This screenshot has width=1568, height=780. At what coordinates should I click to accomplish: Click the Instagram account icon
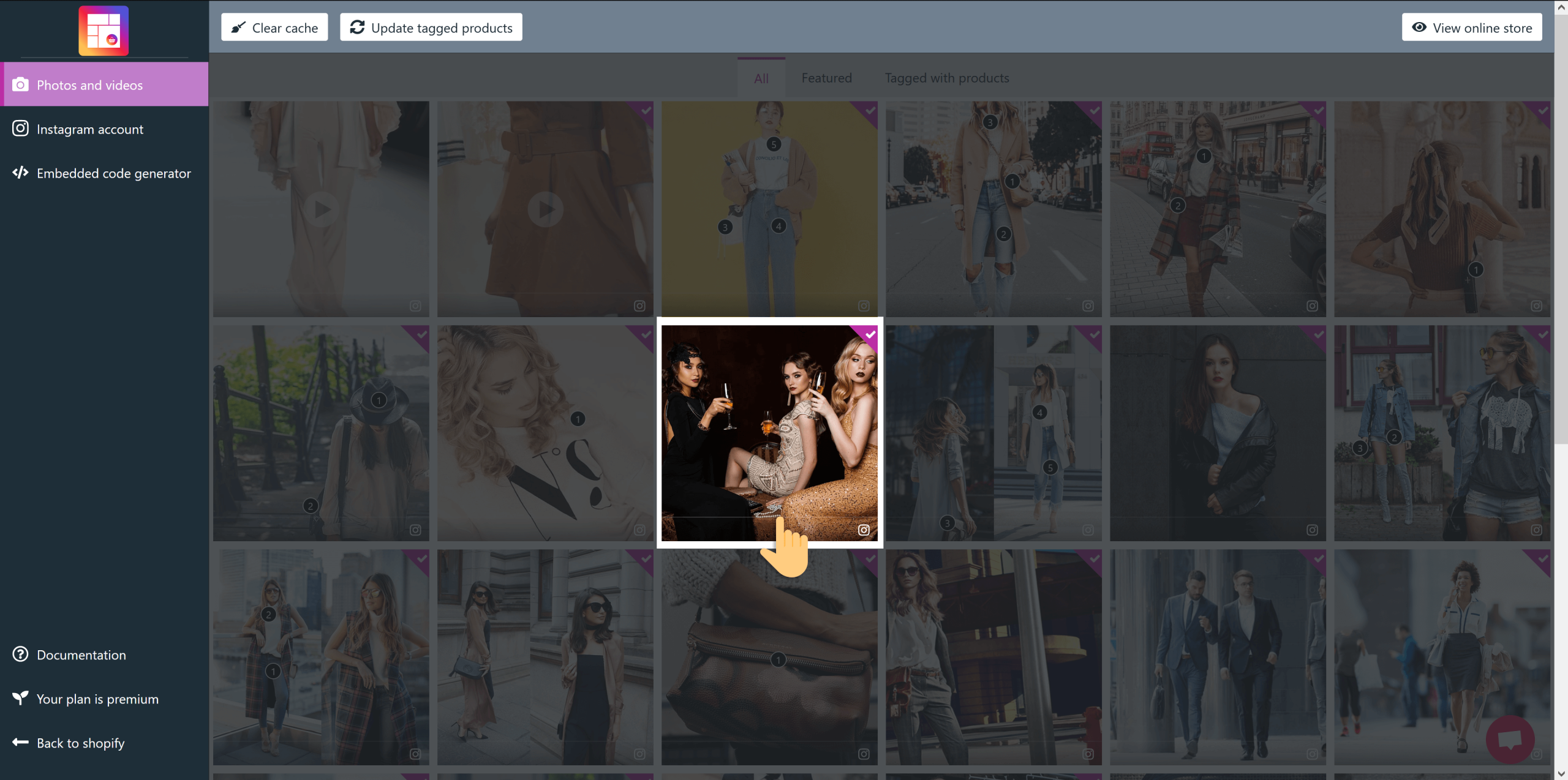[20, 129]
